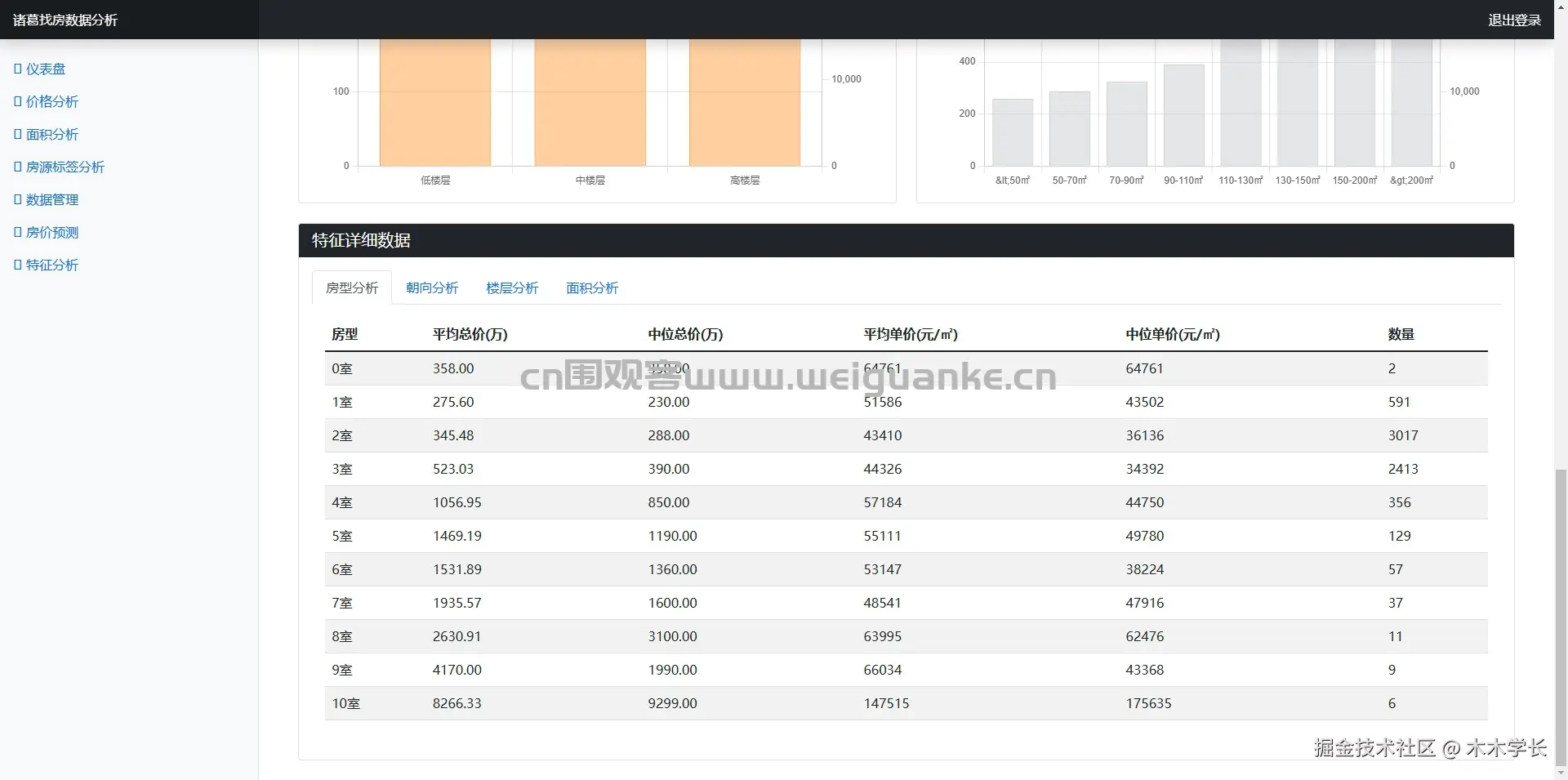Open 房价预测 sidebar link
Viewport: 1568px width, 780px height.
47,233
